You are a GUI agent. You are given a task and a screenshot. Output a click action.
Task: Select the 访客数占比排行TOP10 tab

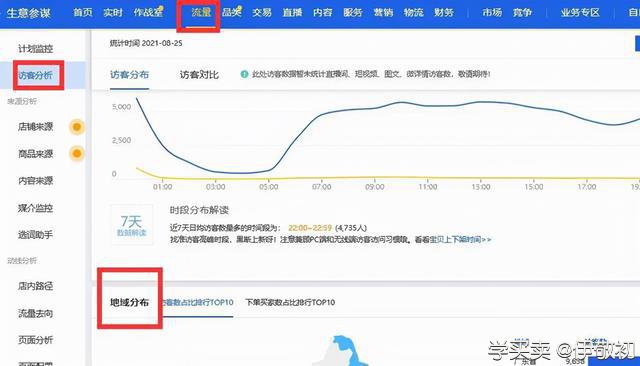(x=198, y=302)
